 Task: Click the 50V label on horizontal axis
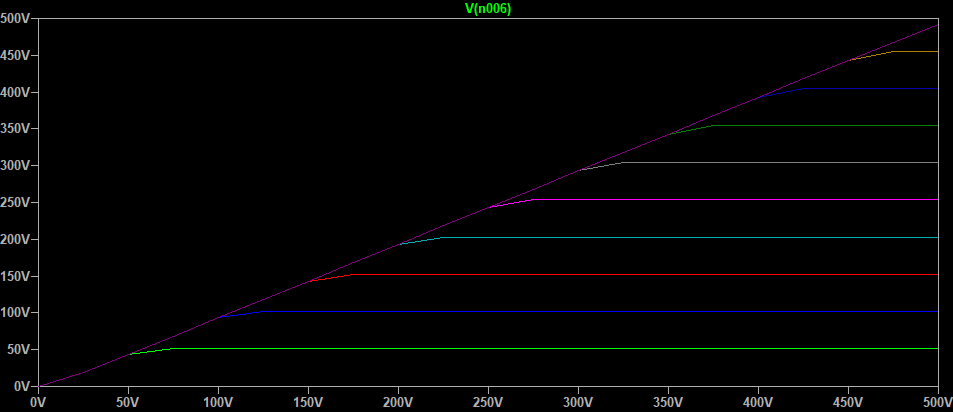pos(128,402)
